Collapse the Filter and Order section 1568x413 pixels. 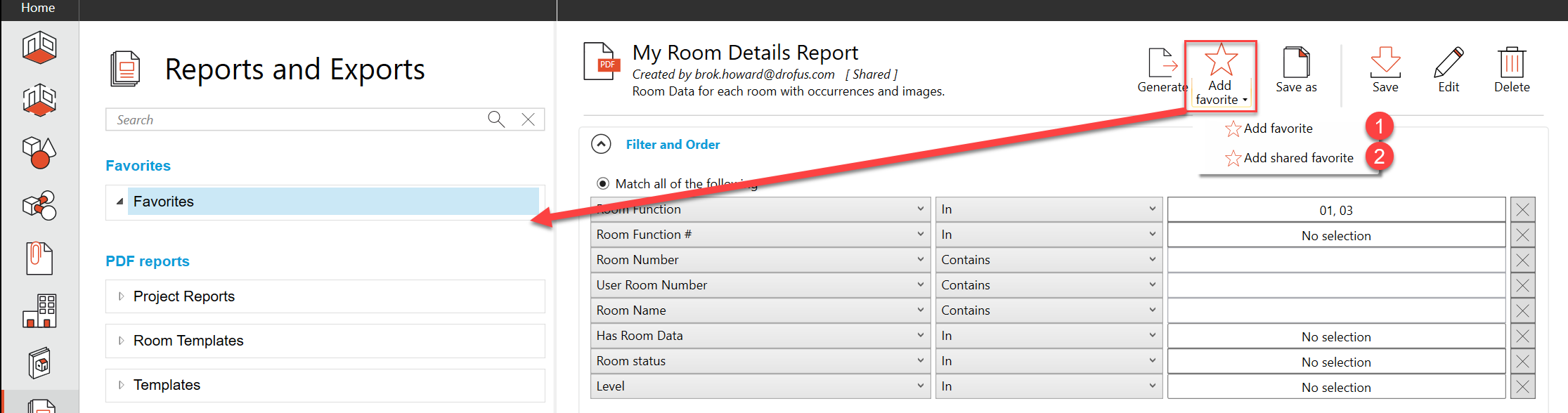pos(601,144)
